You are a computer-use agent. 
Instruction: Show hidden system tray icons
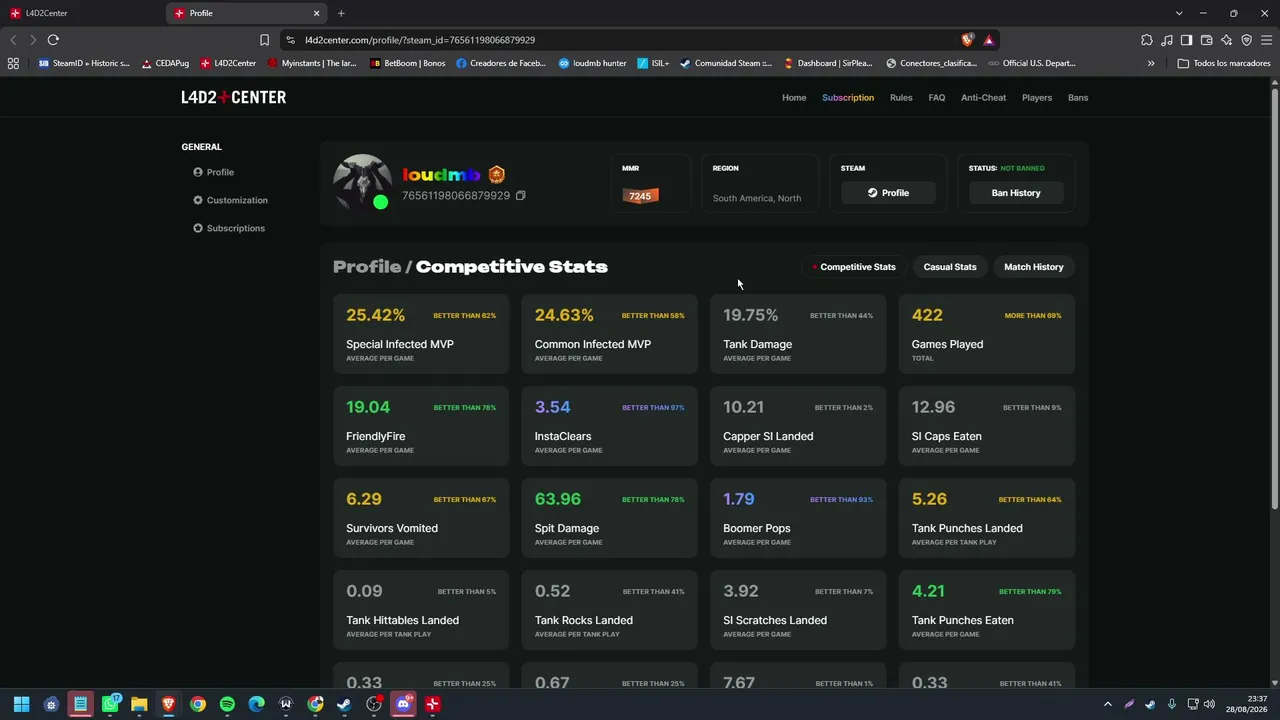1107,704
